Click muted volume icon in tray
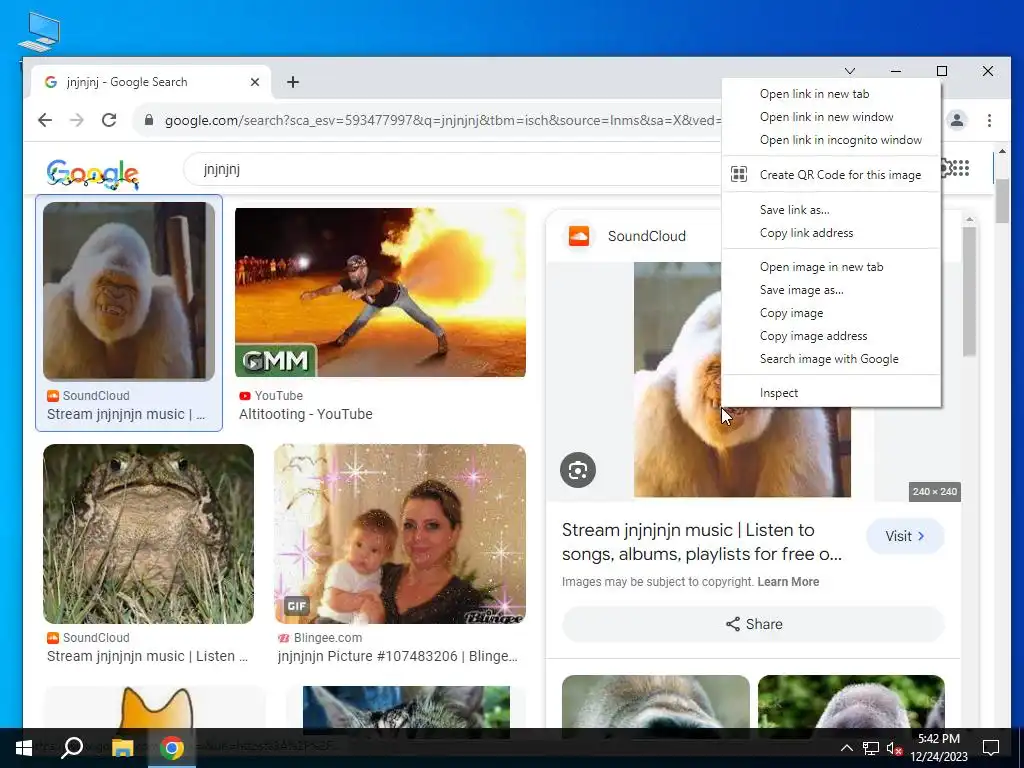Image resolution: width=1024 pixels, height=768 pixels. pos(895,748)
